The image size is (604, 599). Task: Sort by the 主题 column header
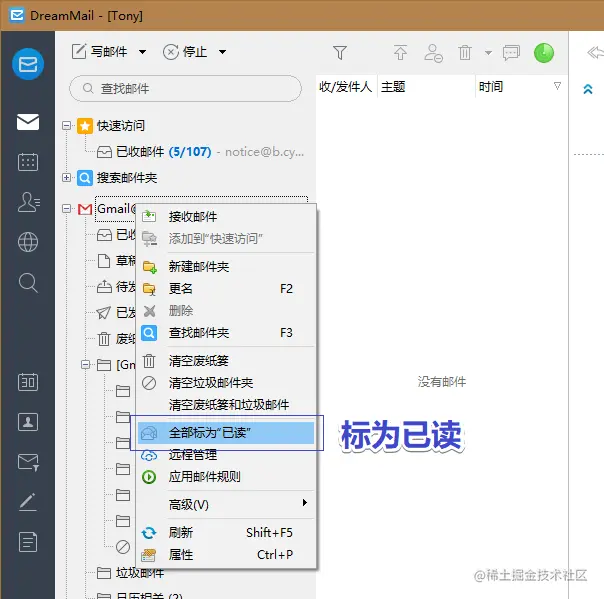click(x=426, y=87)
